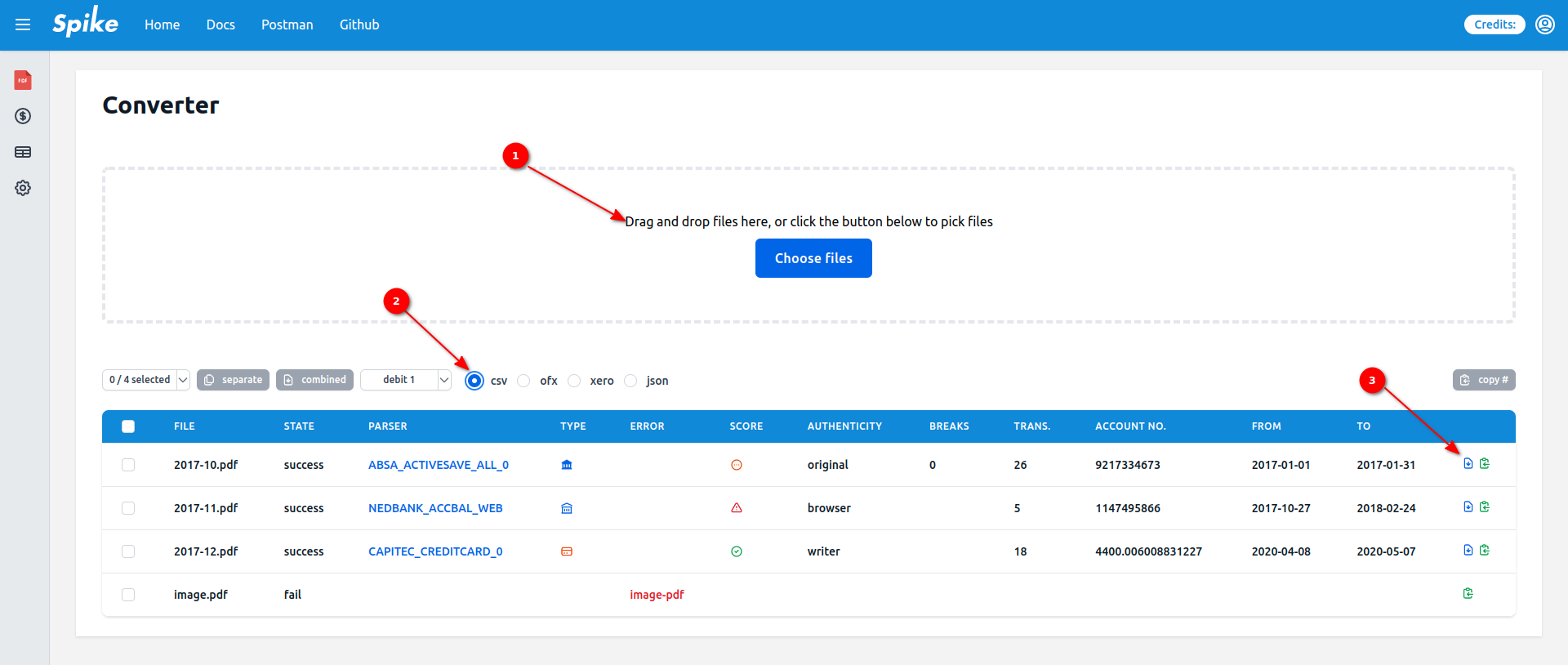Select the ofx format radio button
Viewport: 1568px width, 665px height.
524,381
